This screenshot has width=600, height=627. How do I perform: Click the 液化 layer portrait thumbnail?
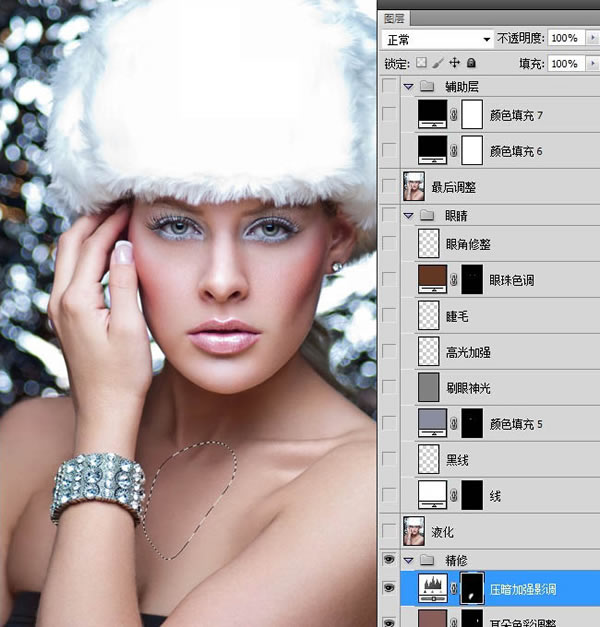point(414,531)
